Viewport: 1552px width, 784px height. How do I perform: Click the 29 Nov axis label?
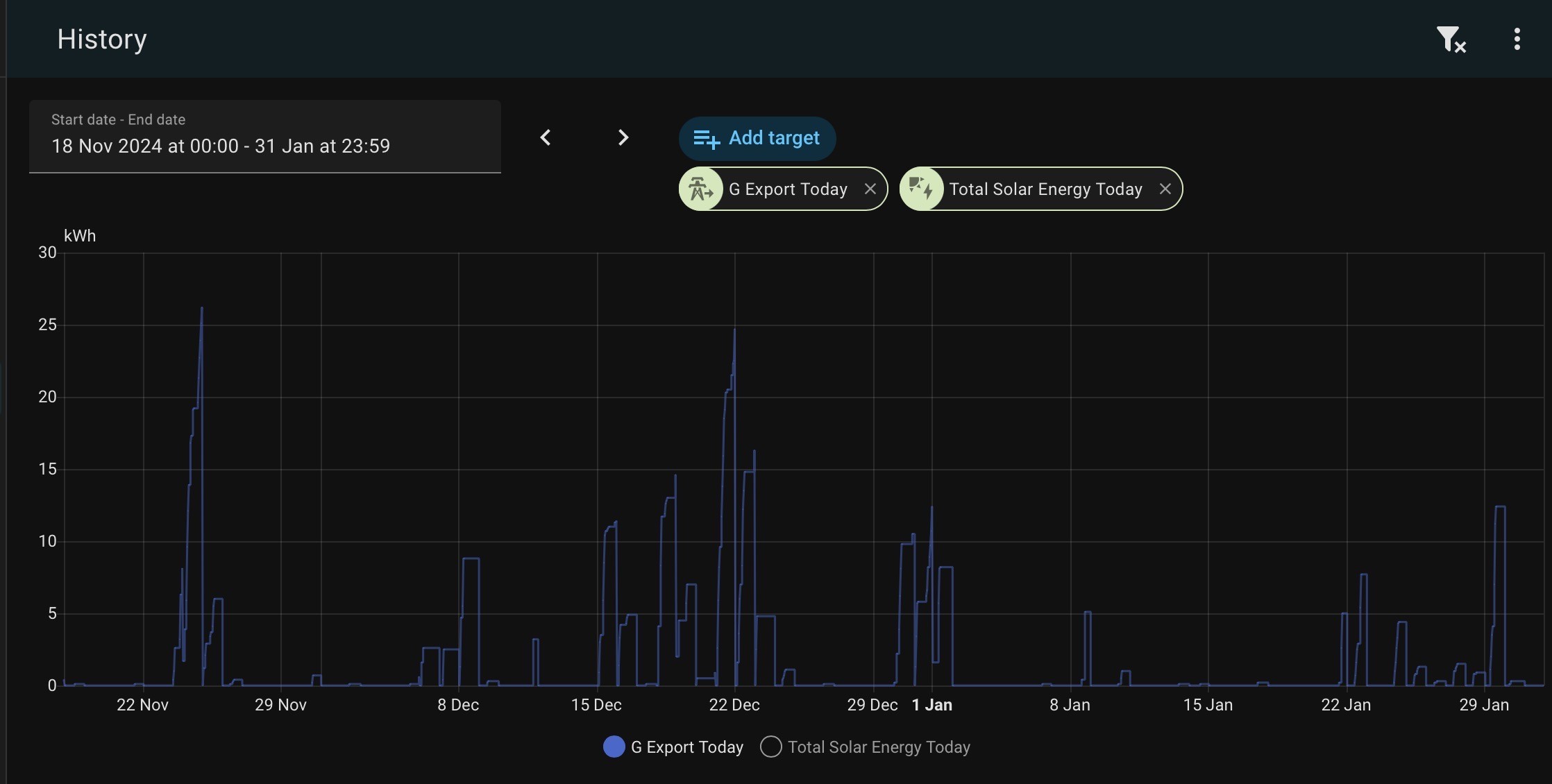(280, 705)
